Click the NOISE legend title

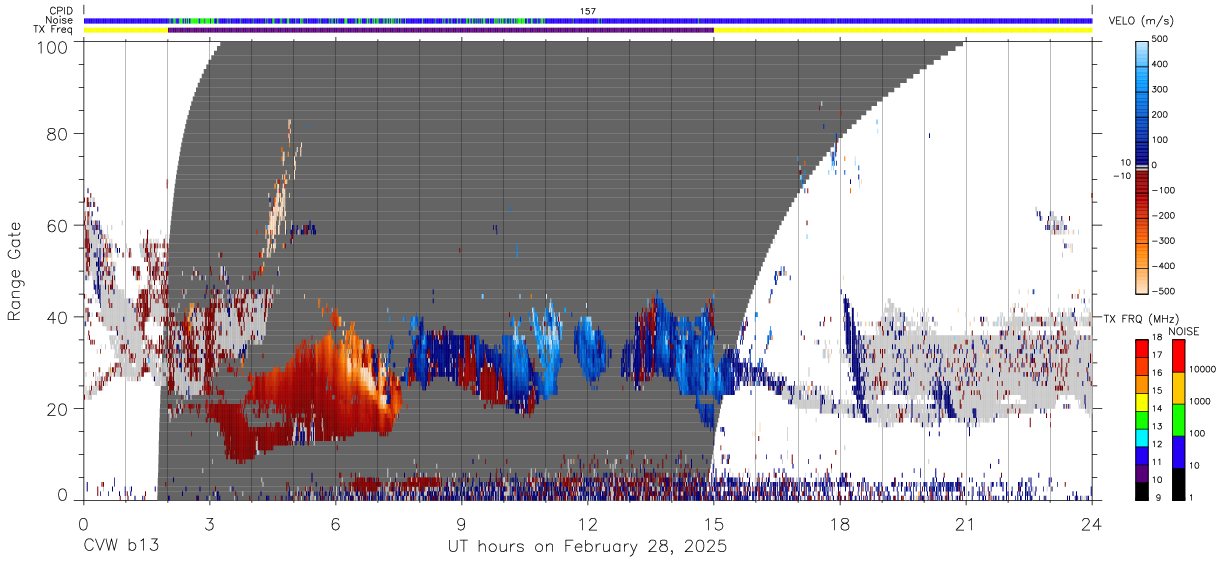click(x=1183, y=331)
